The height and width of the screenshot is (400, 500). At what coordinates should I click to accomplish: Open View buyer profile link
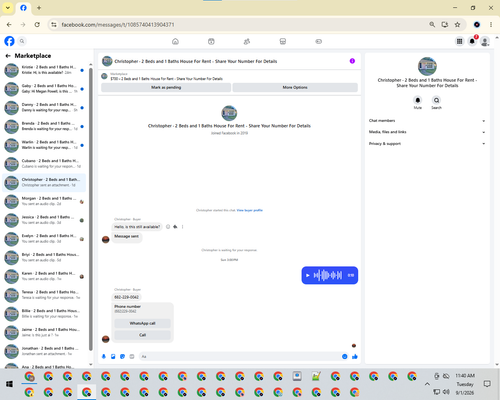coord(250,210)
